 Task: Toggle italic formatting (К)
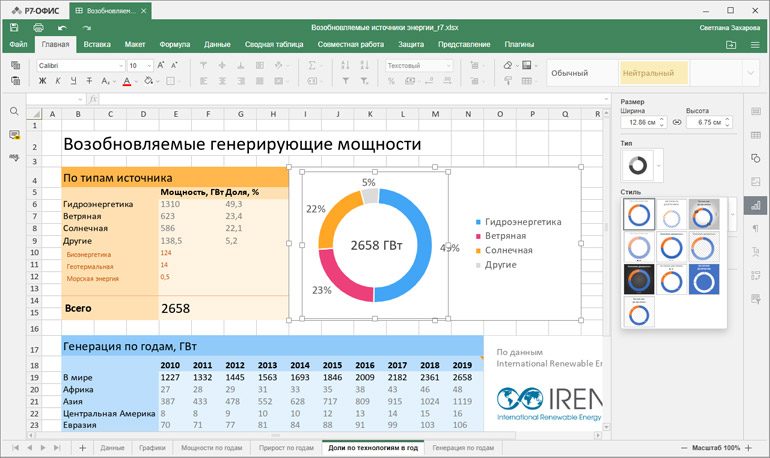point(57,81)
